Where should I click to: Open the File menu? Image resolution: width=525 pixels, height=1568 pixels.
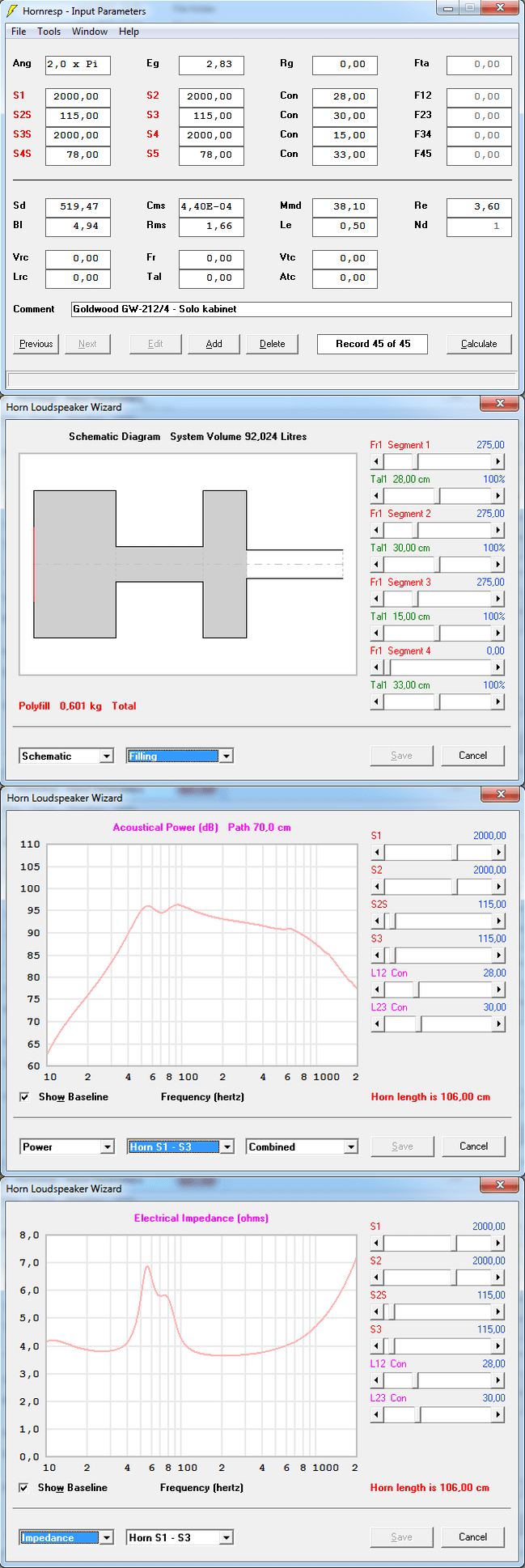pos(19,32)
